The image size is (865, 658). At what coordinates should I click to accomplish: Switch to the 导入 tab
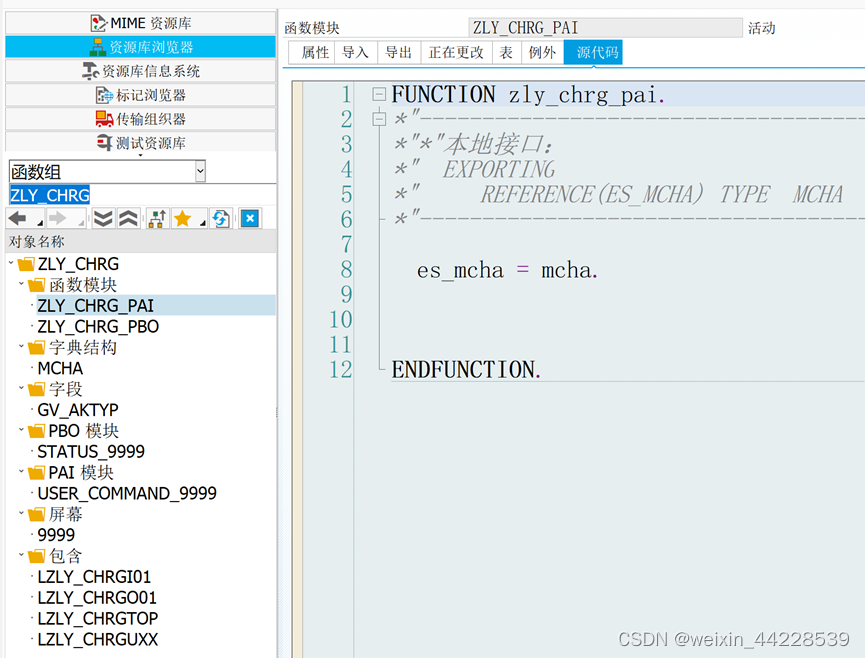(x=356, y=52)
